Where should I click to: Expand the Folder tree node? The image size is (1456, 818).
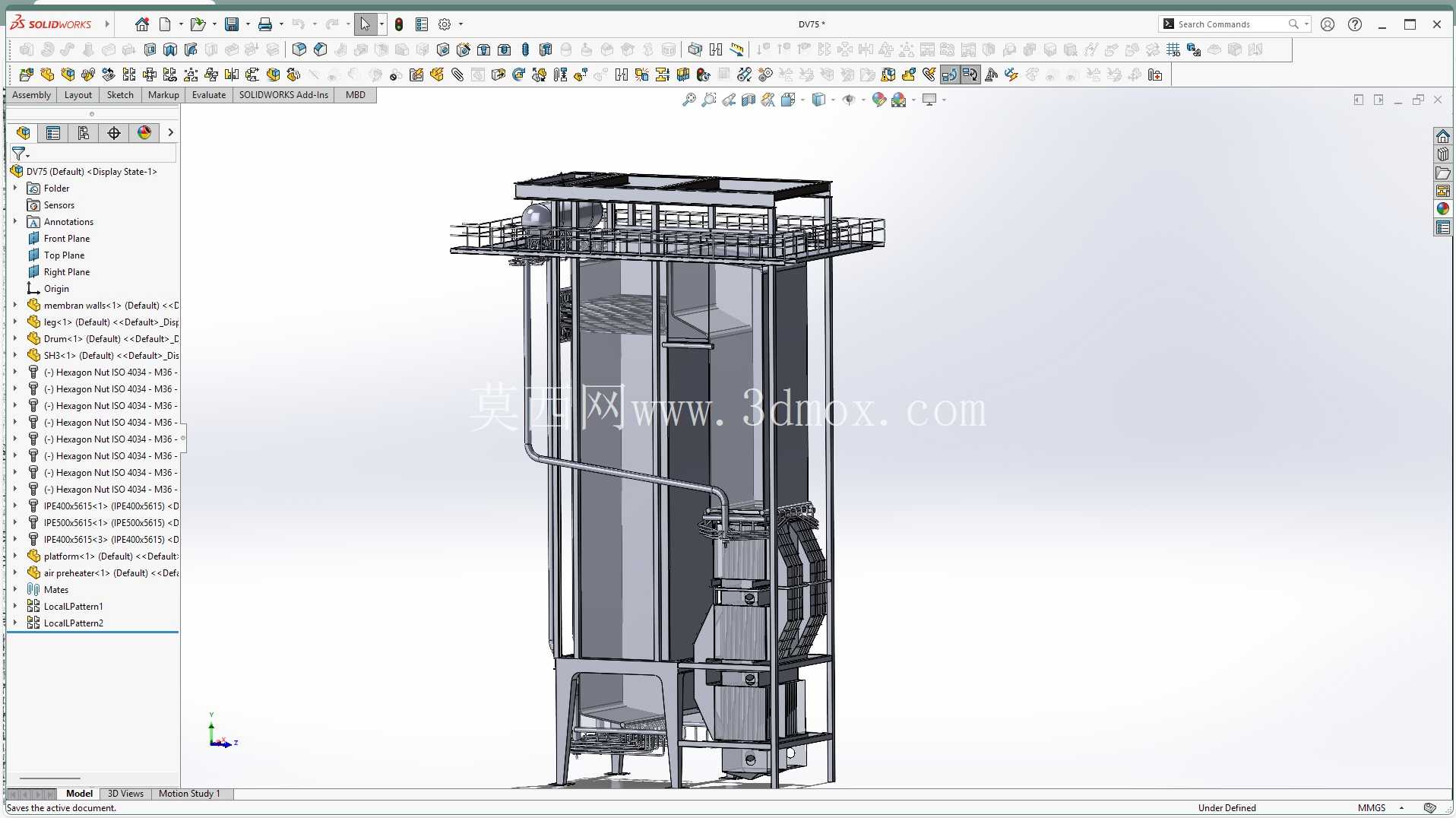click(x=14, y=188)
